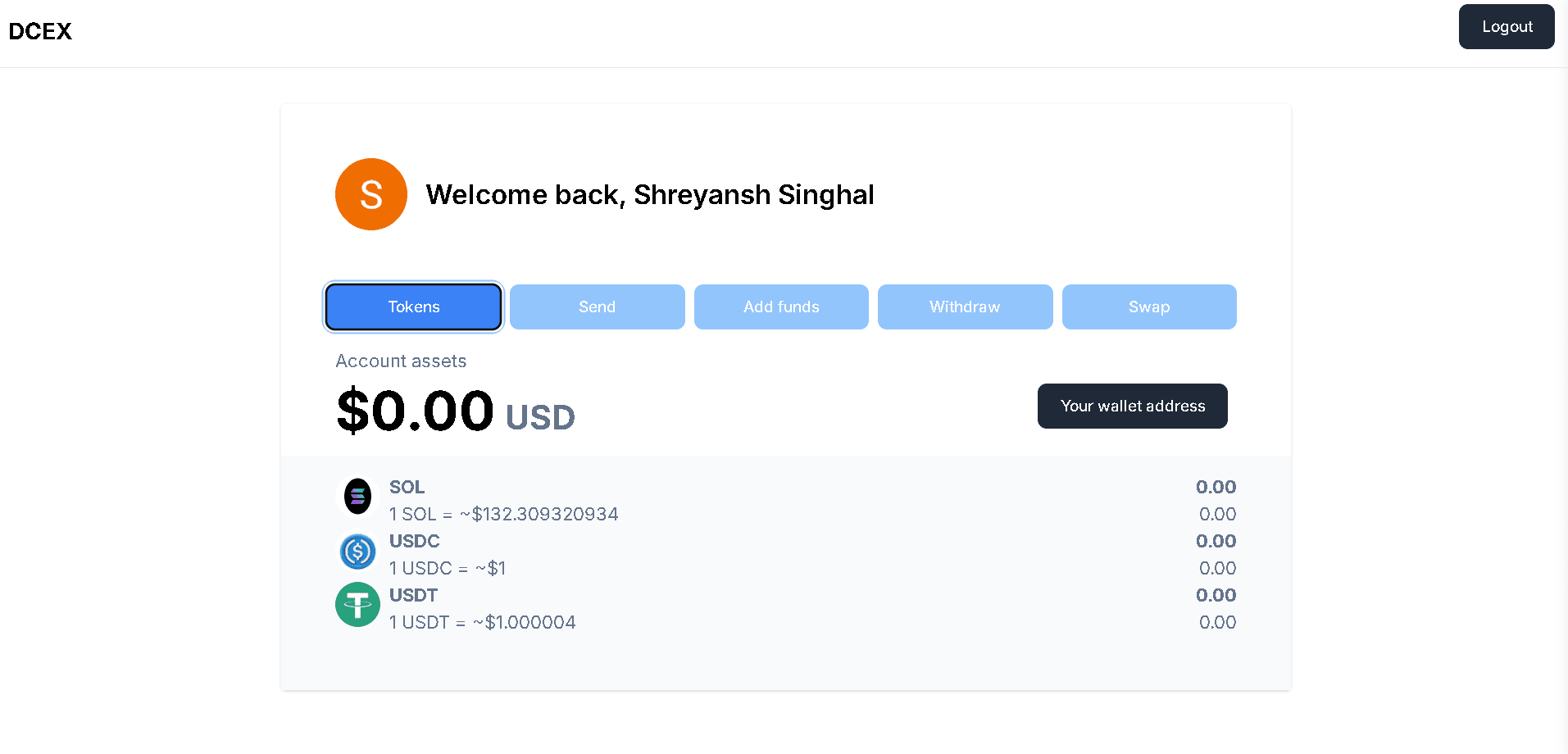This screenshot has width=1568, height=754.
Task: Click the green USDT Tether icon
Action: (357, 605)
